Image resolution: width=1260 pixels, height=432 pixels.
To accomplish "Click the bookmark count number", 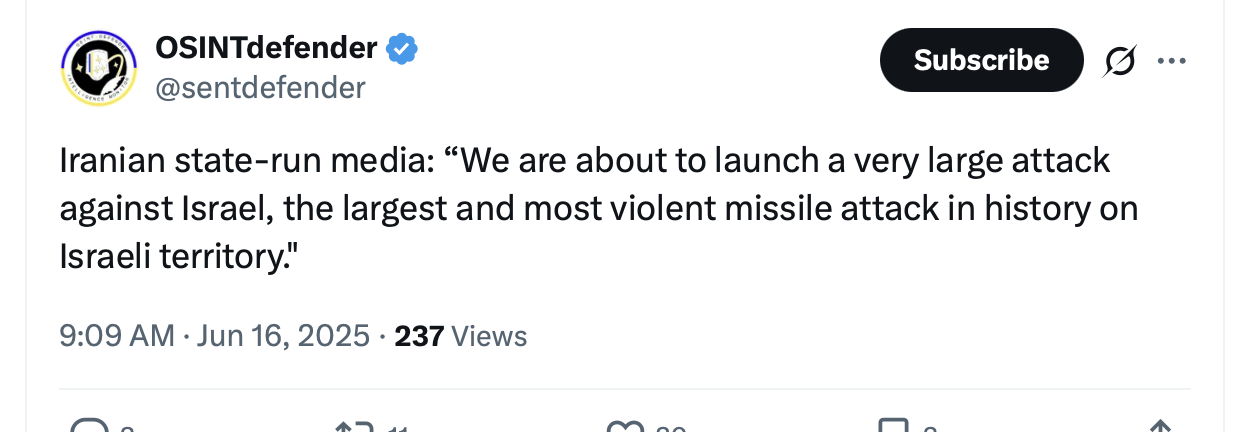I will click(x=929, y=429).
